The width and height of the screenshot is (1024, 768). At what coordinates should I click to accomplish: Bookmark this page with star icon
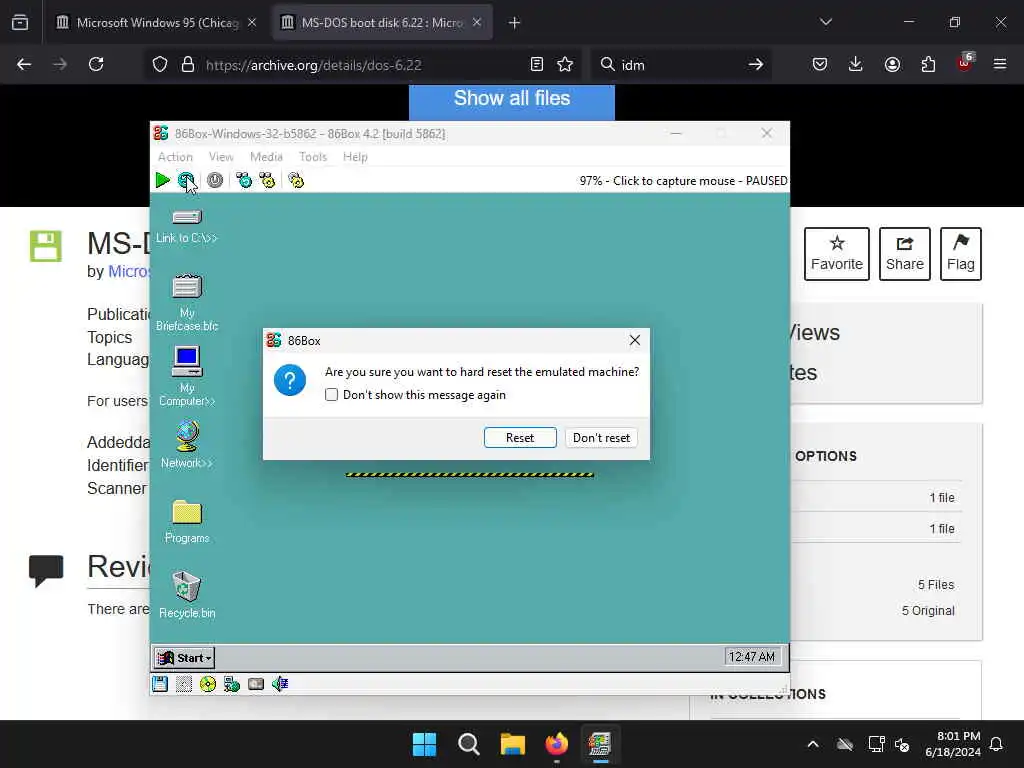coord(565,64)
